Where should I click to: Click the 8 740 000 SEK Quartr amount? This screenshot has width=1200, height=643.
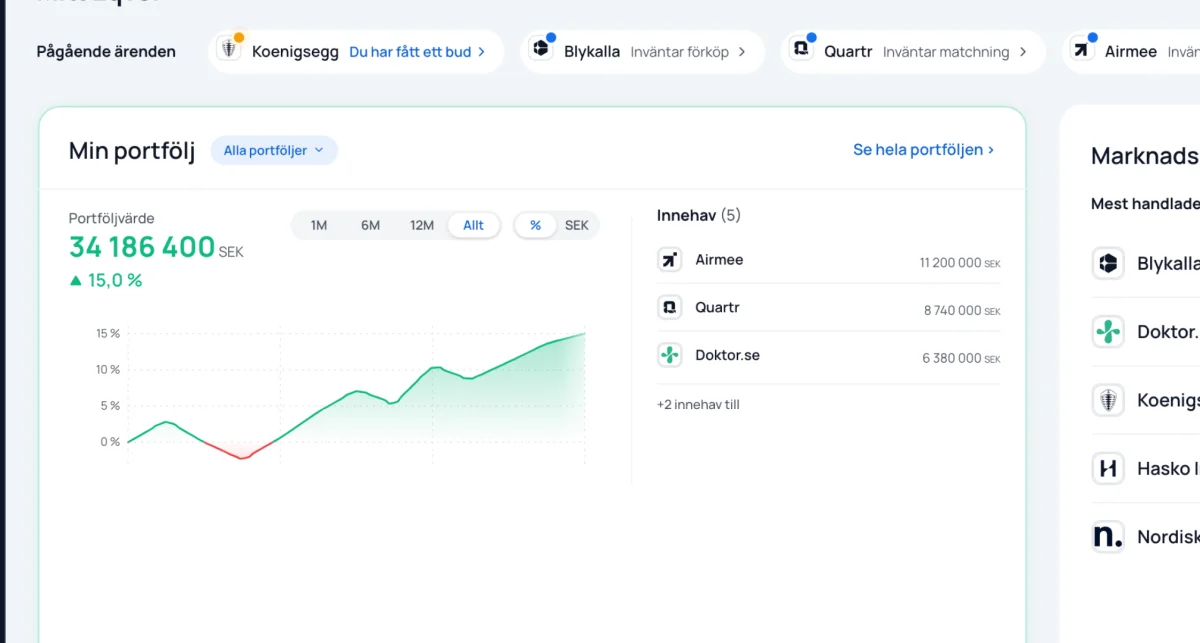[x=962, y=311]
